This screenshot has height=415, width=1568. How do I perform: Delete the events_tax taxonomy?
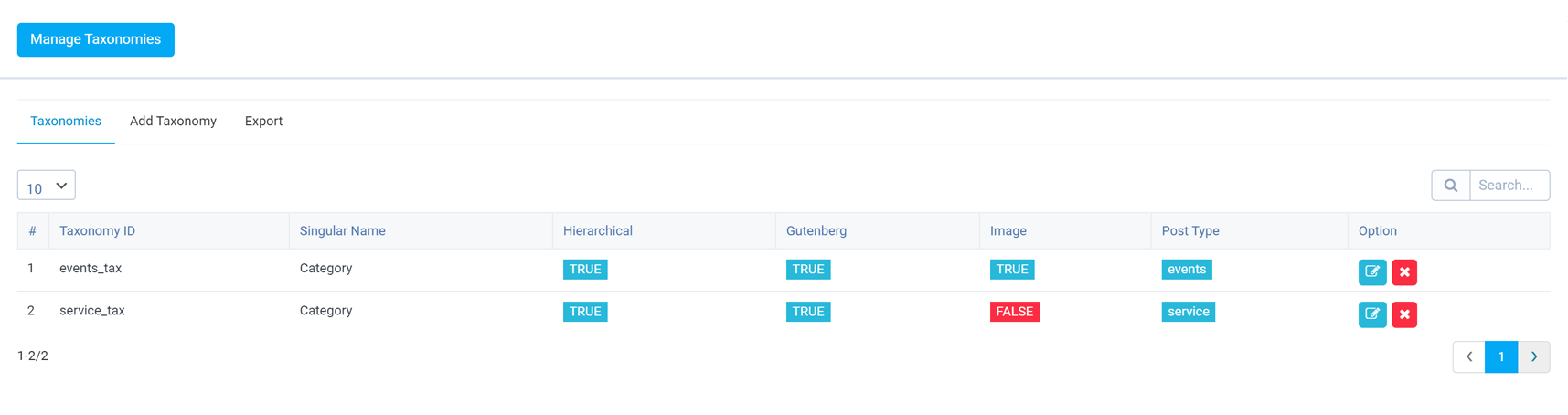click(1404, 271)
